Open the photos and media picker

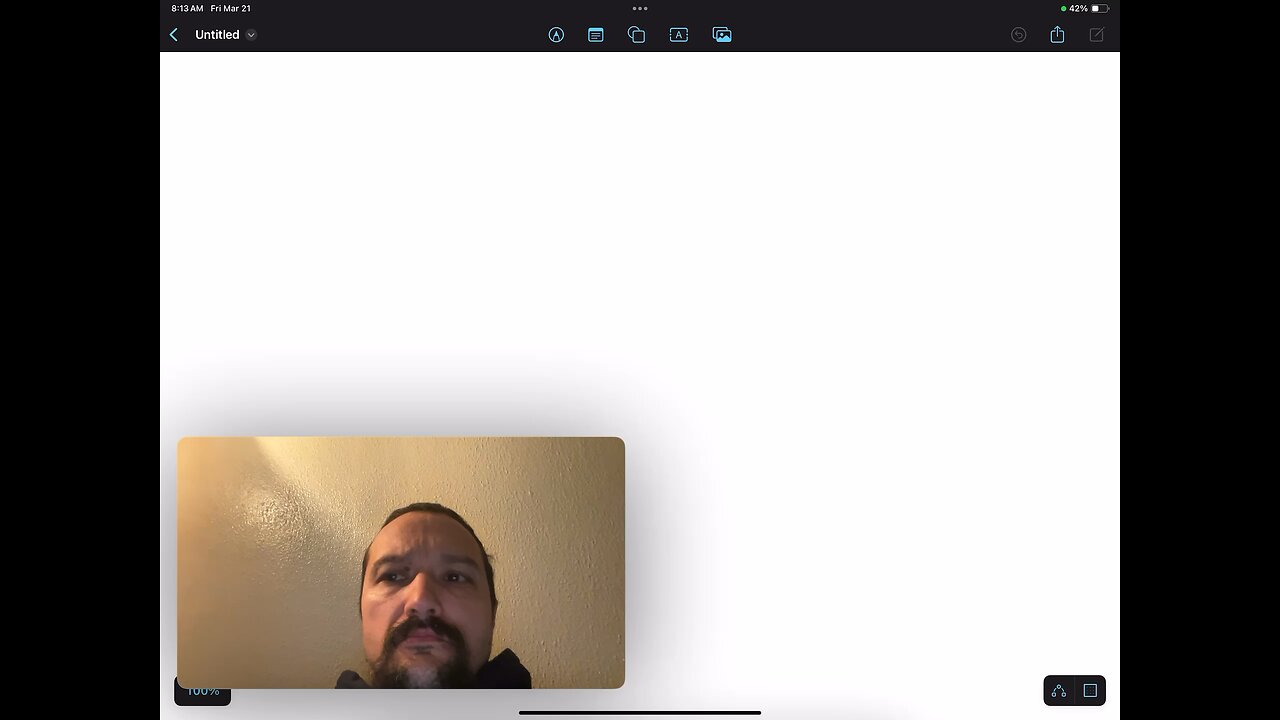[x=722, y=35]
